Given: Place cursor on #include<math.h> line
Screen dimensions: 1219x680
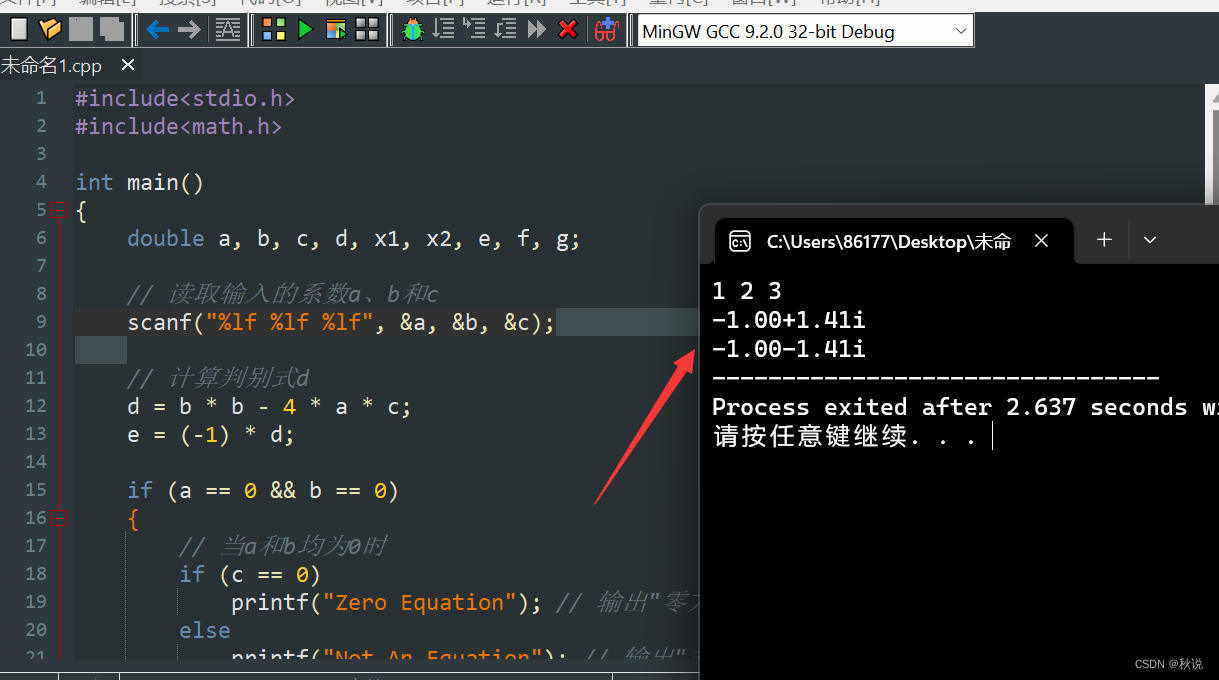Looking at the screenshot, I should tap(179, 127).
